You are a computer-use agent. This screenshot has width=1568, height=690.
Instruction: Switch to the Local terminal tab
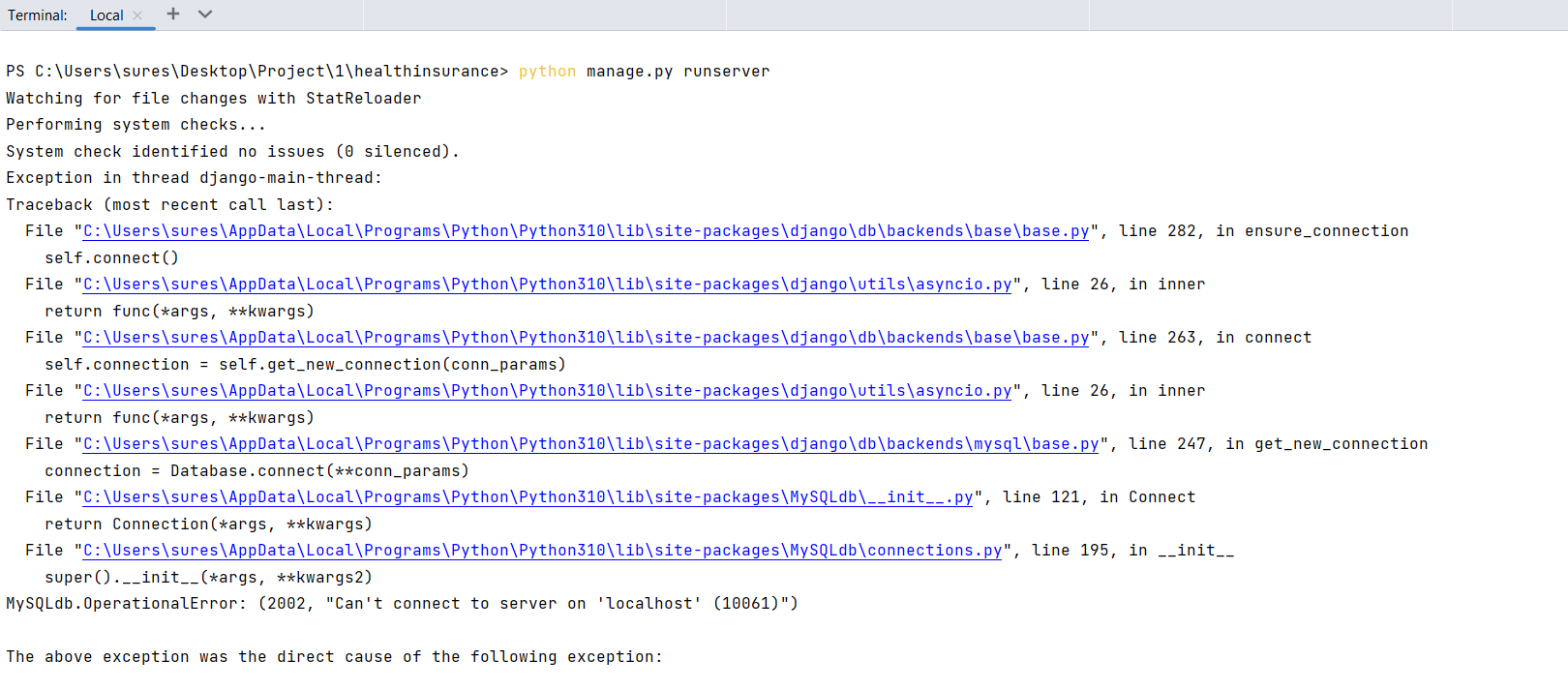(106, 15)
